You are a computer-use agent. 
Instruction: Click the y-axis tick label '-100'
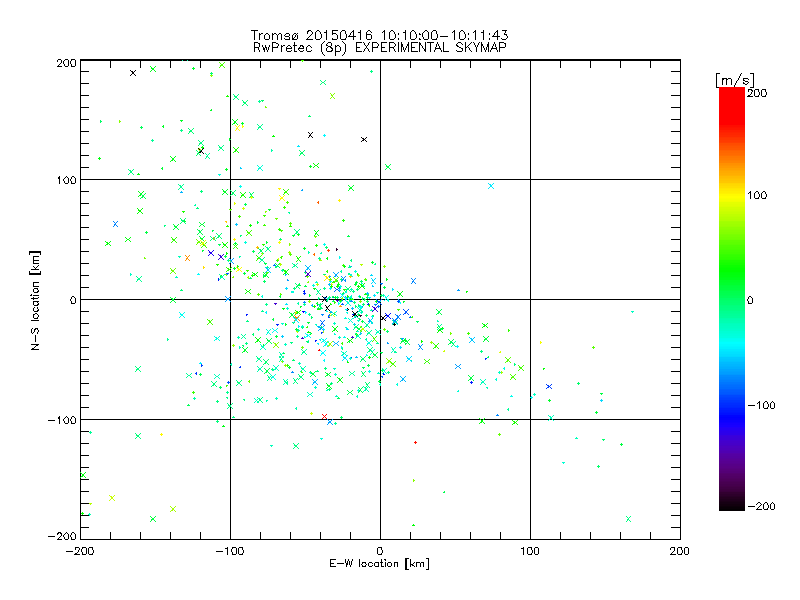pos(62,420)
